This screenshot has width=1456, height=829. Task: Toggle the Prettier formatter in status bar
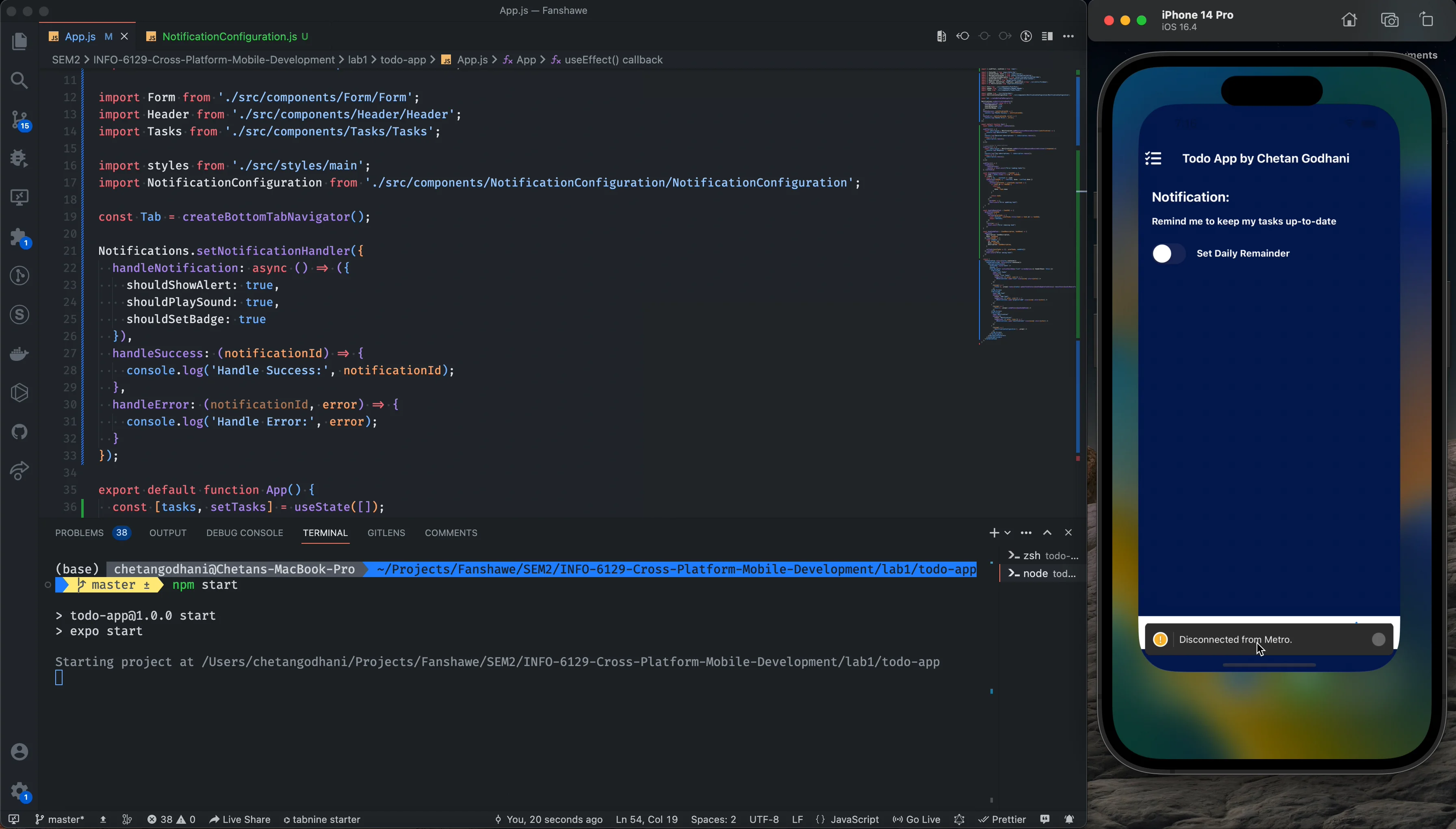click(1001, 819)
